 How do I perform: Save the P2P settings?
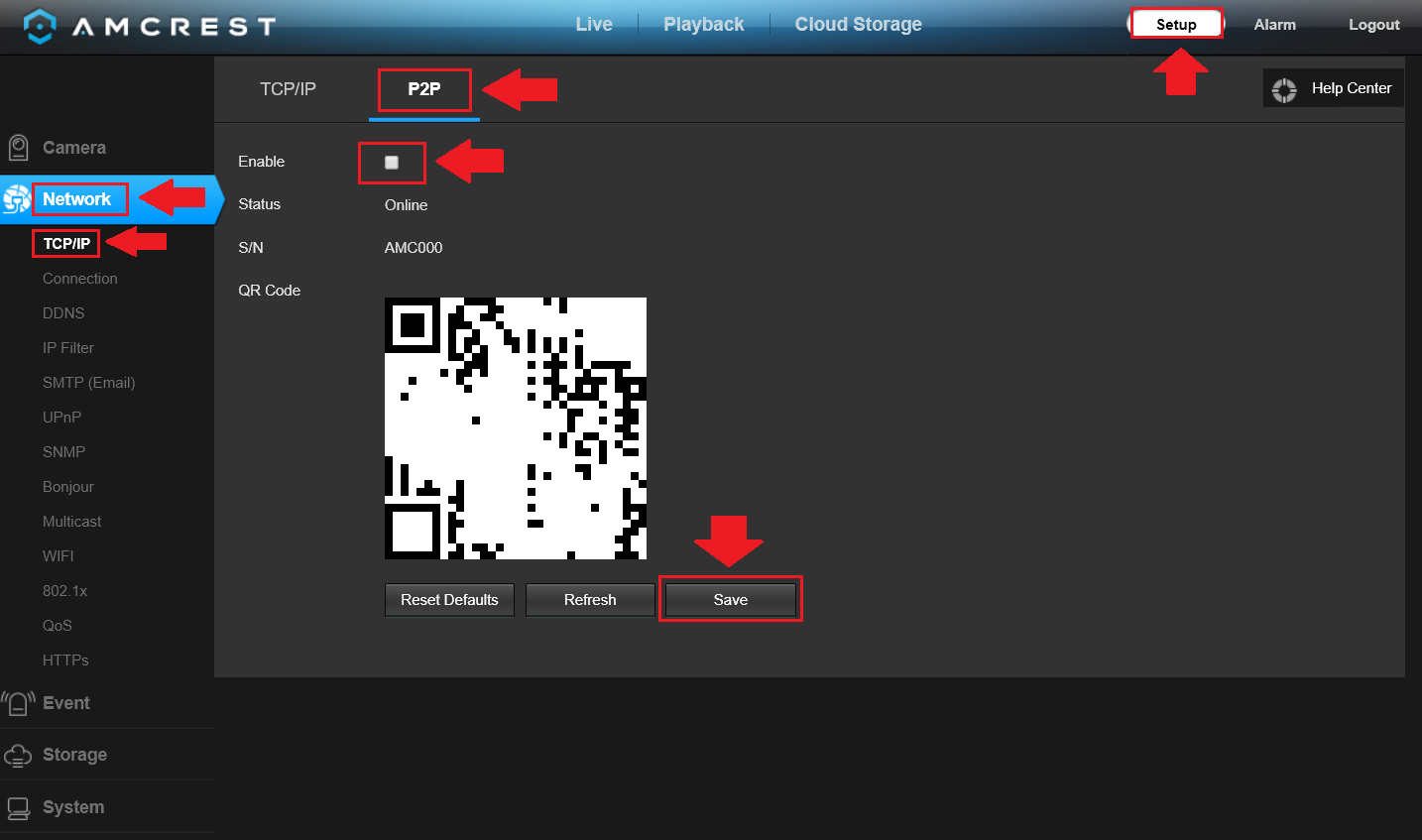(x=731, y=600)
